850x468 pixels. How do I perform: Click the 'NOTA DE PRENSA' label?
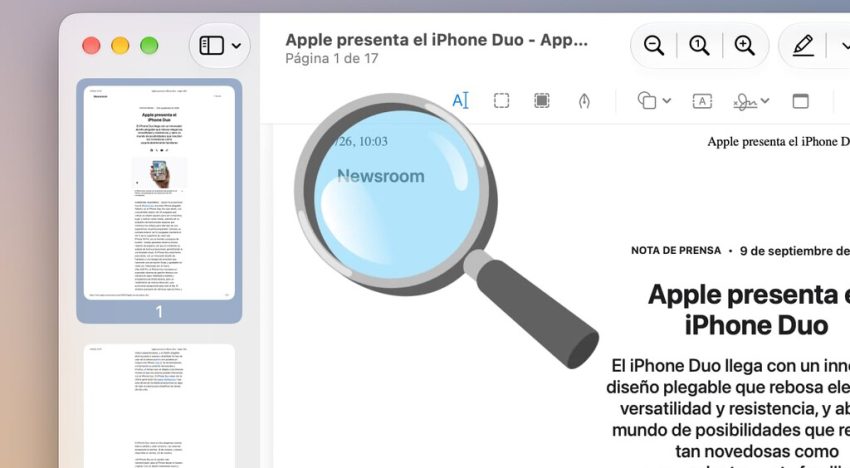click(x=676, y=251)
